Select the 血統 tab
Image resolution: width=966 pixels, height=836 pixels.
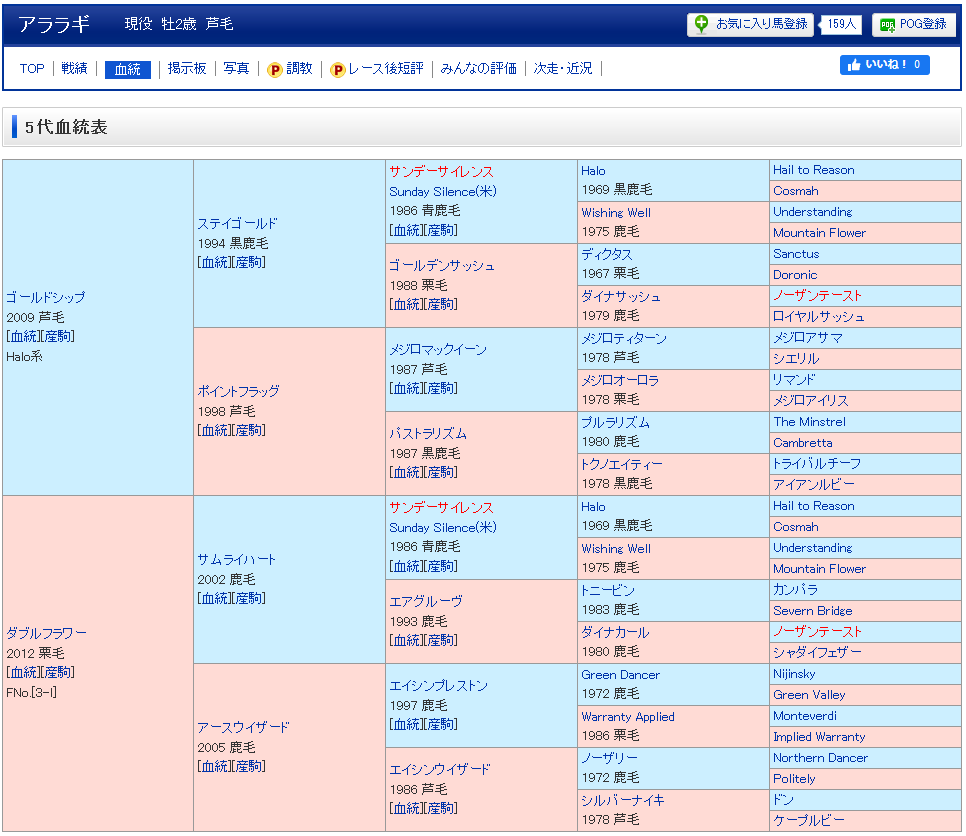128,69
